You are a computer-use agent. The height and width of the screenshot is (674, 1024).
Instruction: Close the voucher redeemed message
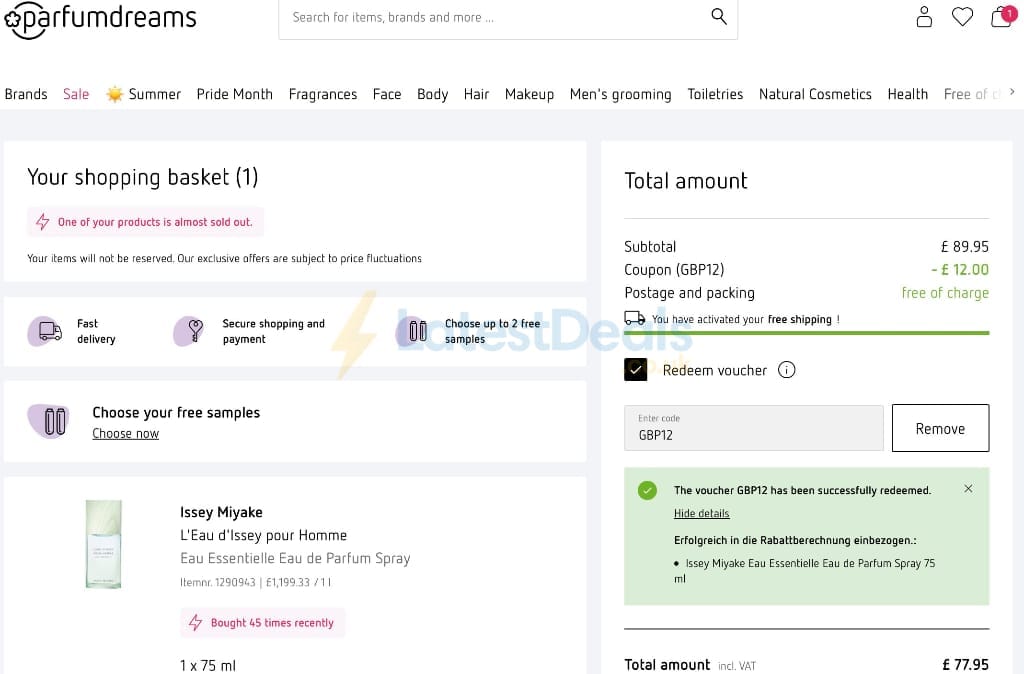(x=968, y=489)
